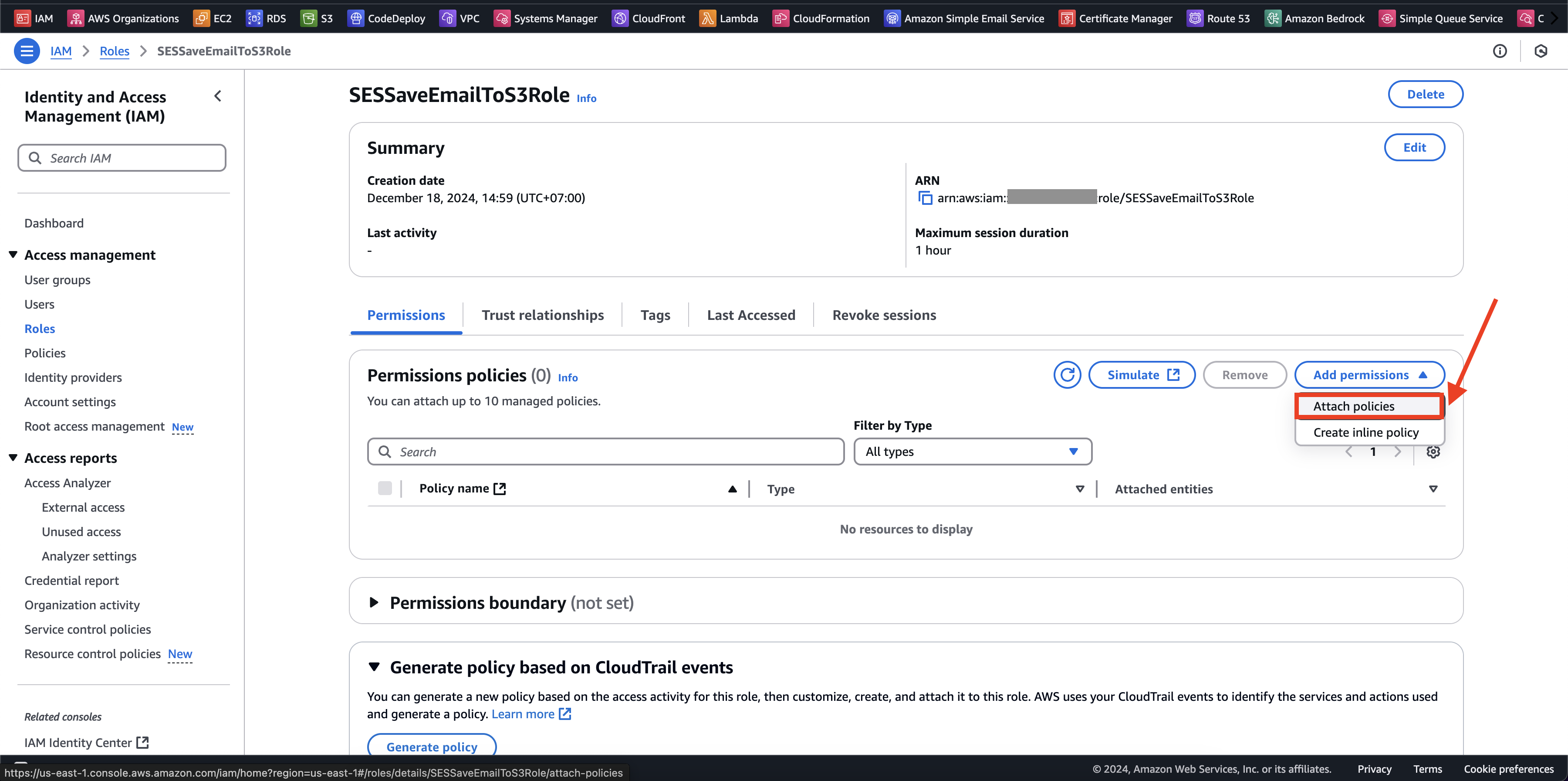Open the EC2 service shortcut
The image size is (1568, 781).
pyautogui.click(x=213, y=18)
